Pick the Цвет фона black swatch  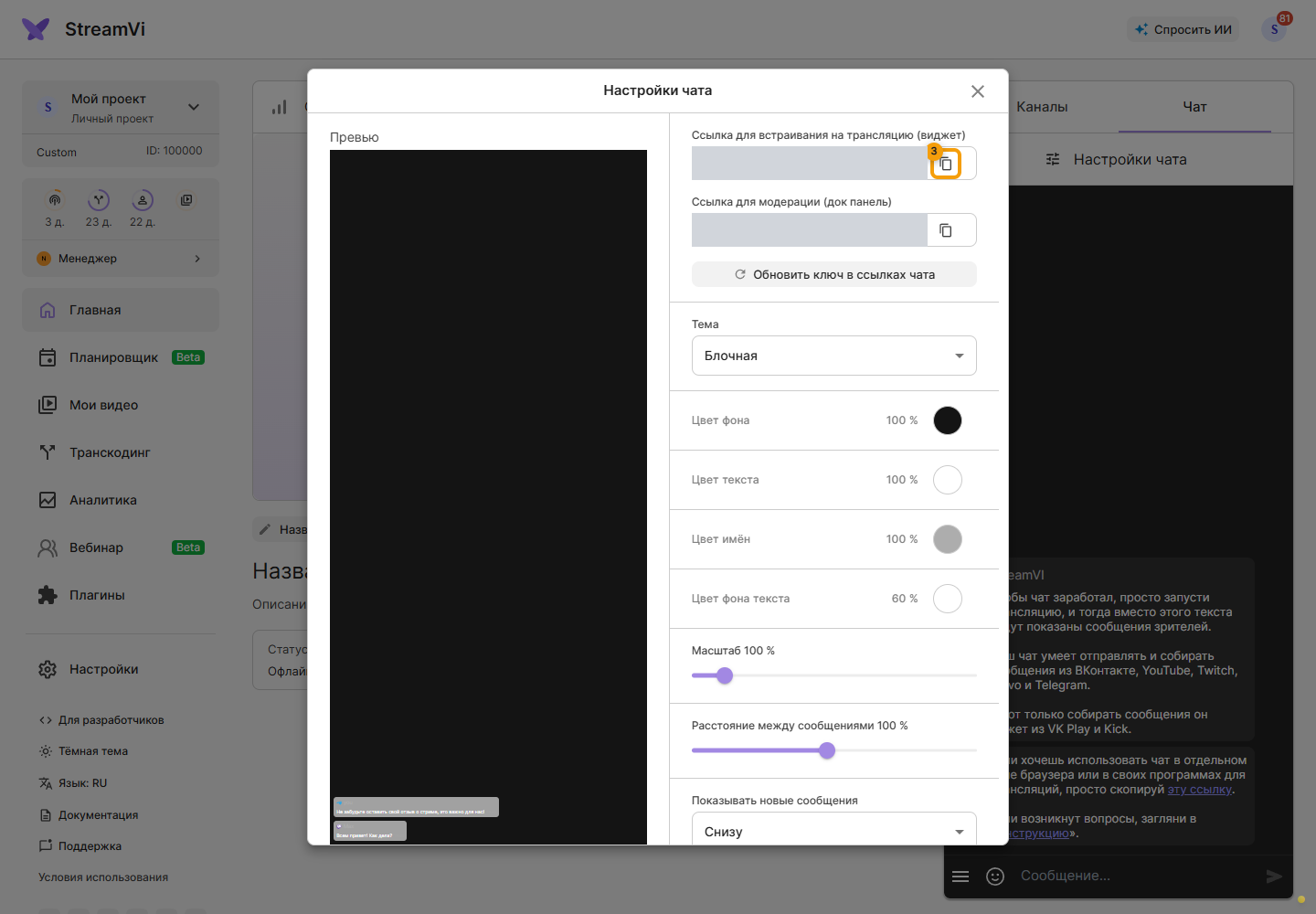click(948, 420)
